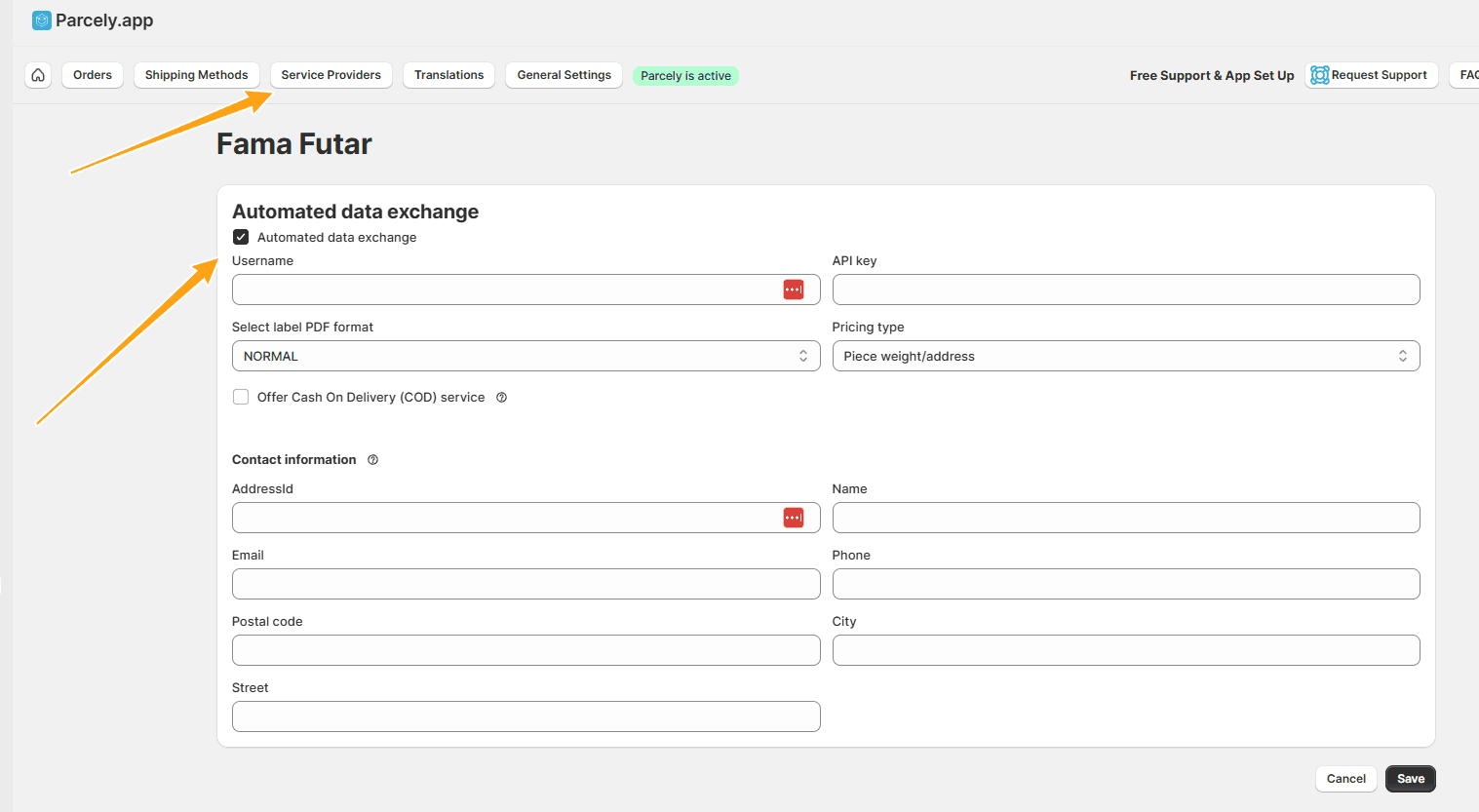This screenshot has height=812, width=1479.
Task: Uncheck the Automated data exchange checkbox
Action: pyautogui.click(x=241, y=237)
